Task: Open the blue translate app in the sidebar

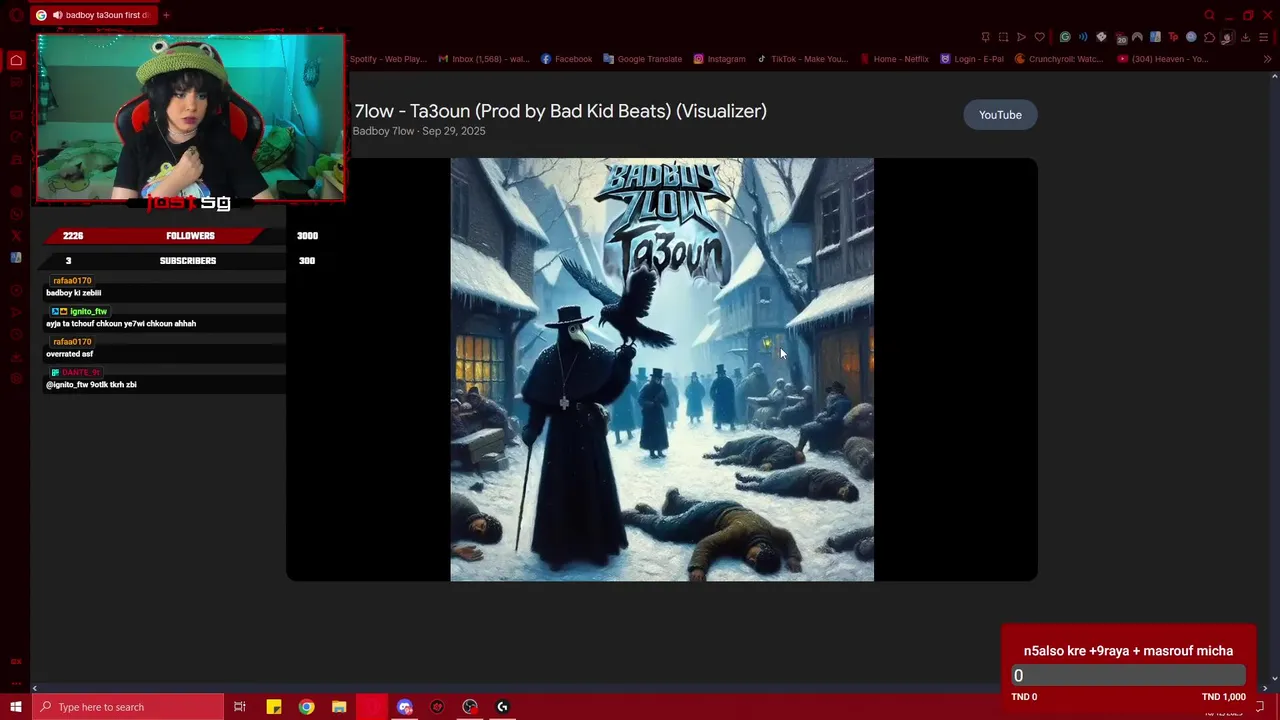Action: (x=16, y=258)
